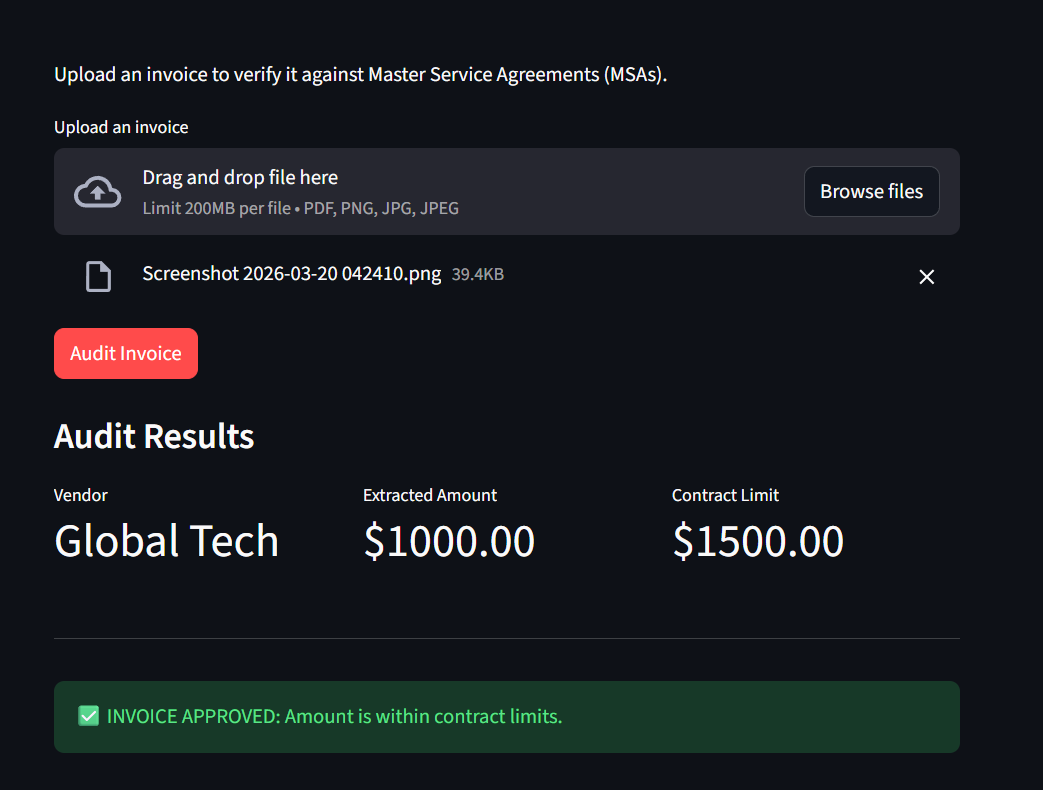Click the uploaded file document icon

98,277
